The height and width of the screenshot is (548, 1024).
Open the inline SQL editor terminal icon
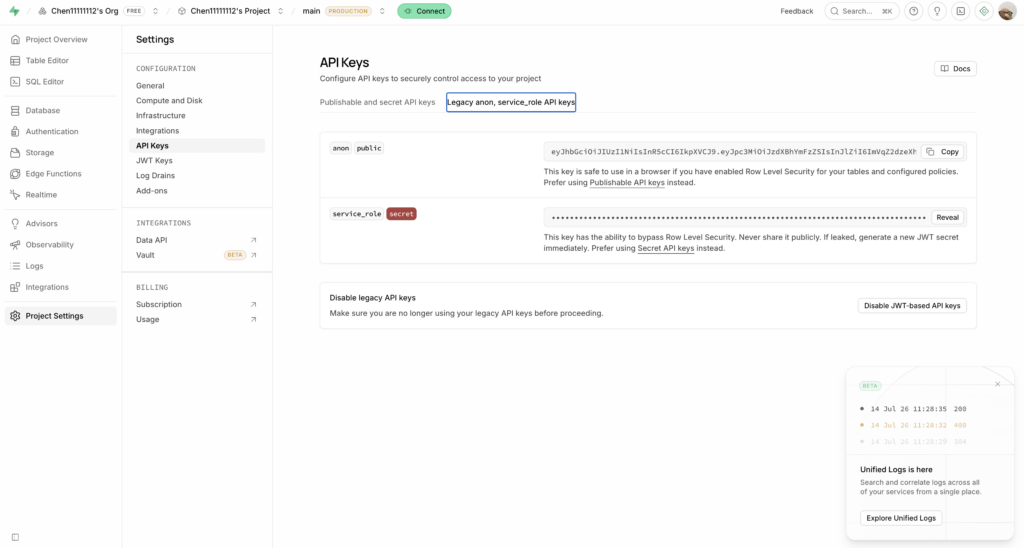[961, 11]
